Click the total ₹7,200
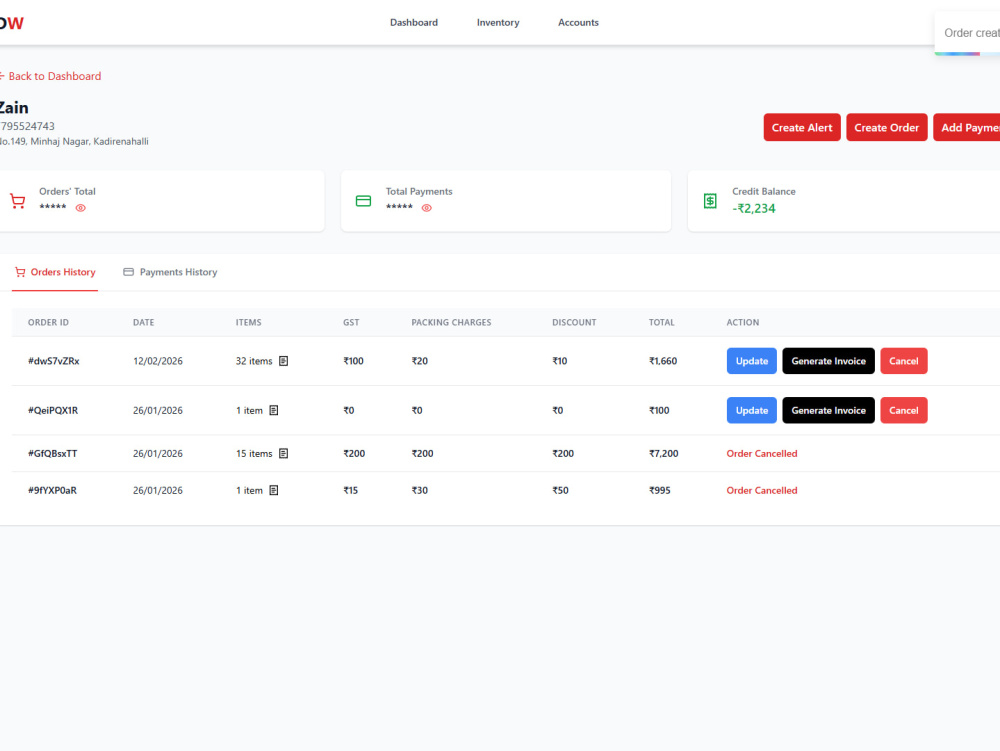This screenshot has width=1000, height=751. [x=663, y=453]
